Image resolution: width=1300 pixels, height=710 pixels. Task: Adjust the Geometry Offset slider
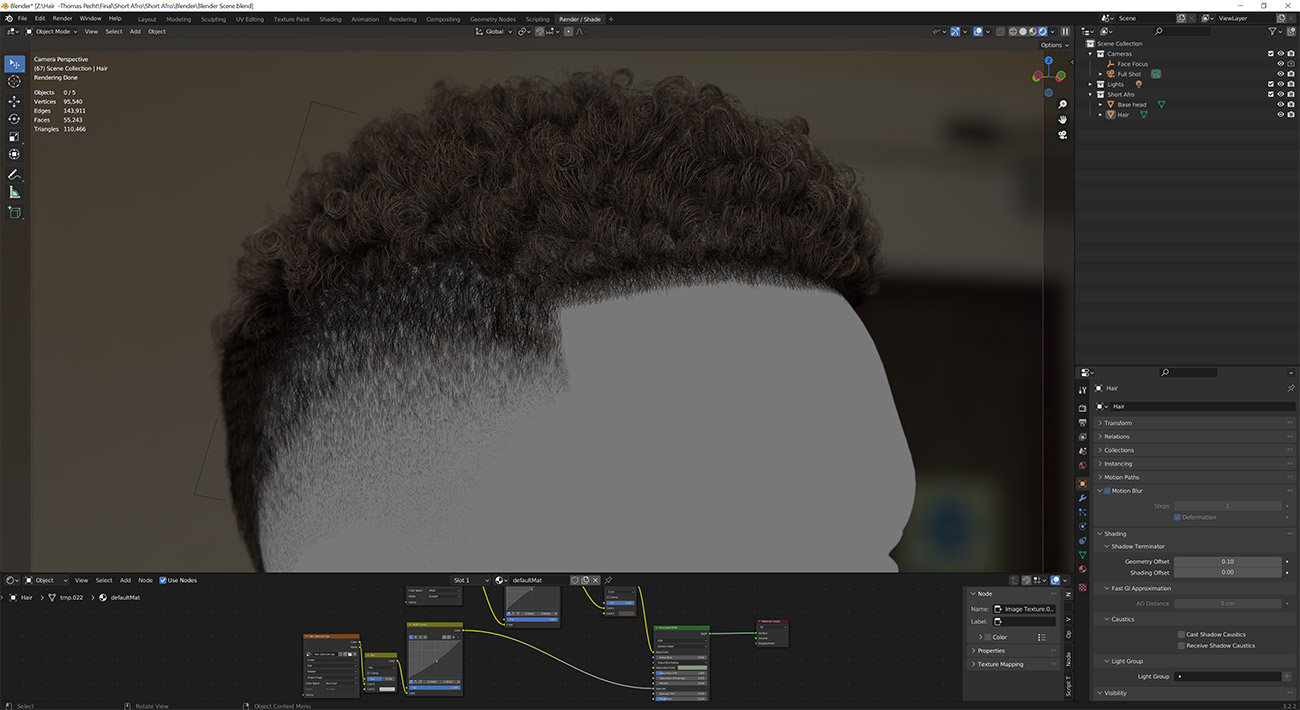(x=1228, y=561)
